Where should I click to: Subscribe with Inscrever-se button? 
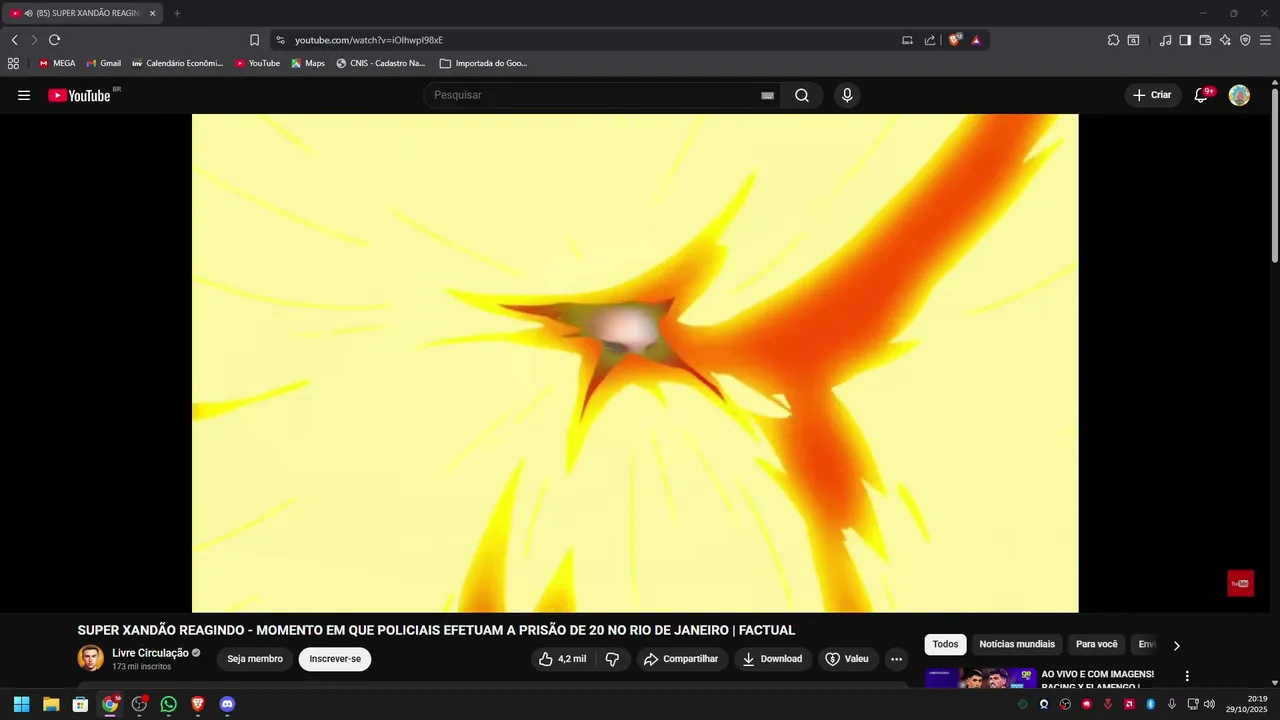pyautogui.click(x=335, y=659)
